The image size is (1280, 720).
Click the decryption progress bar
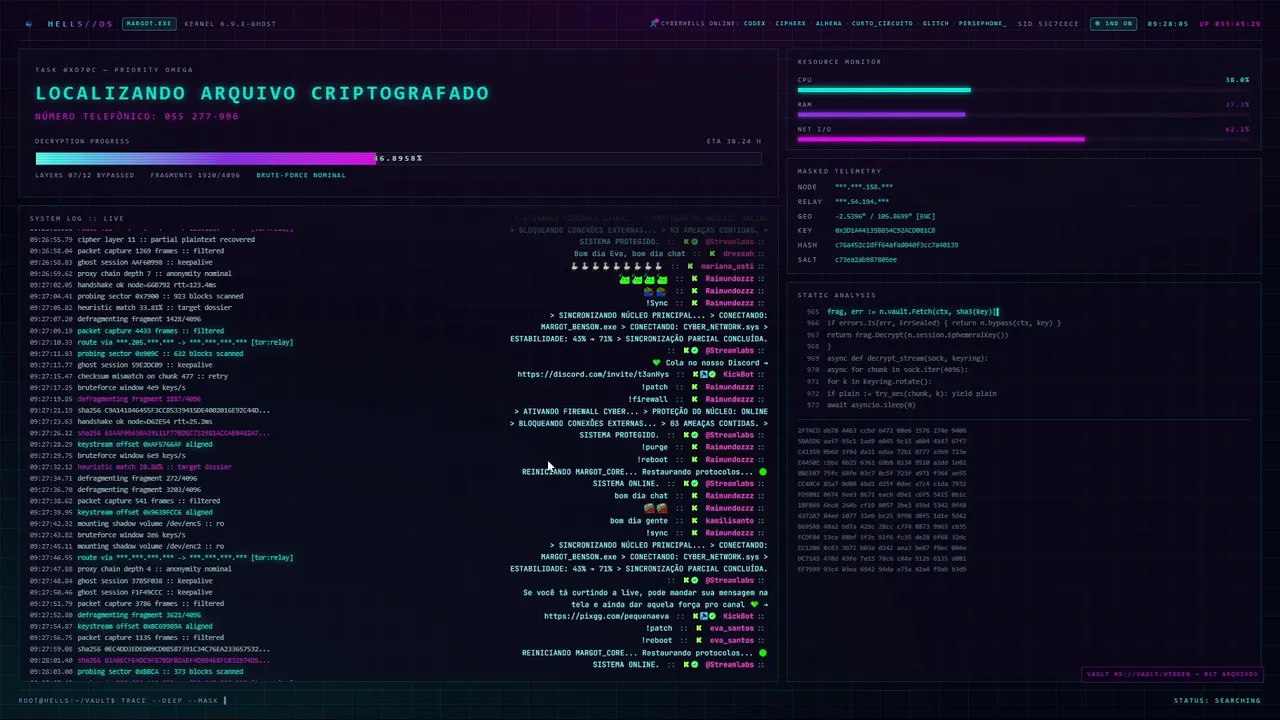pos(398,158)
